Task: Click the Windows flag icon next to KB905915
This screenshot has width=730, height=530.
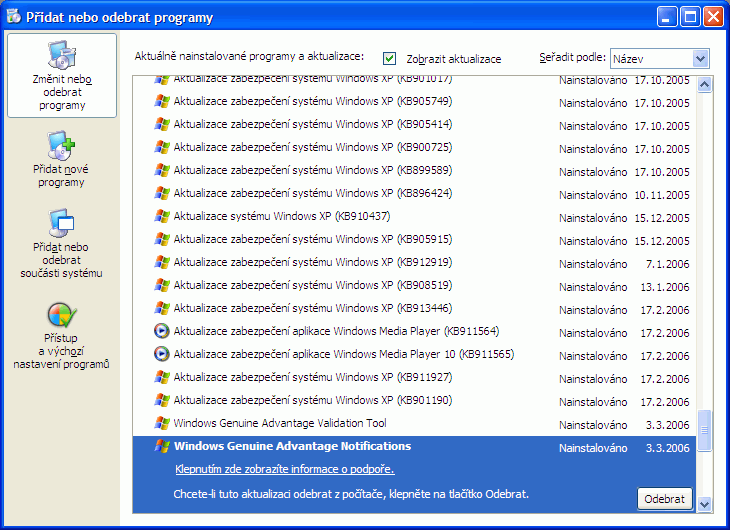Action: (x=162, y=239)
